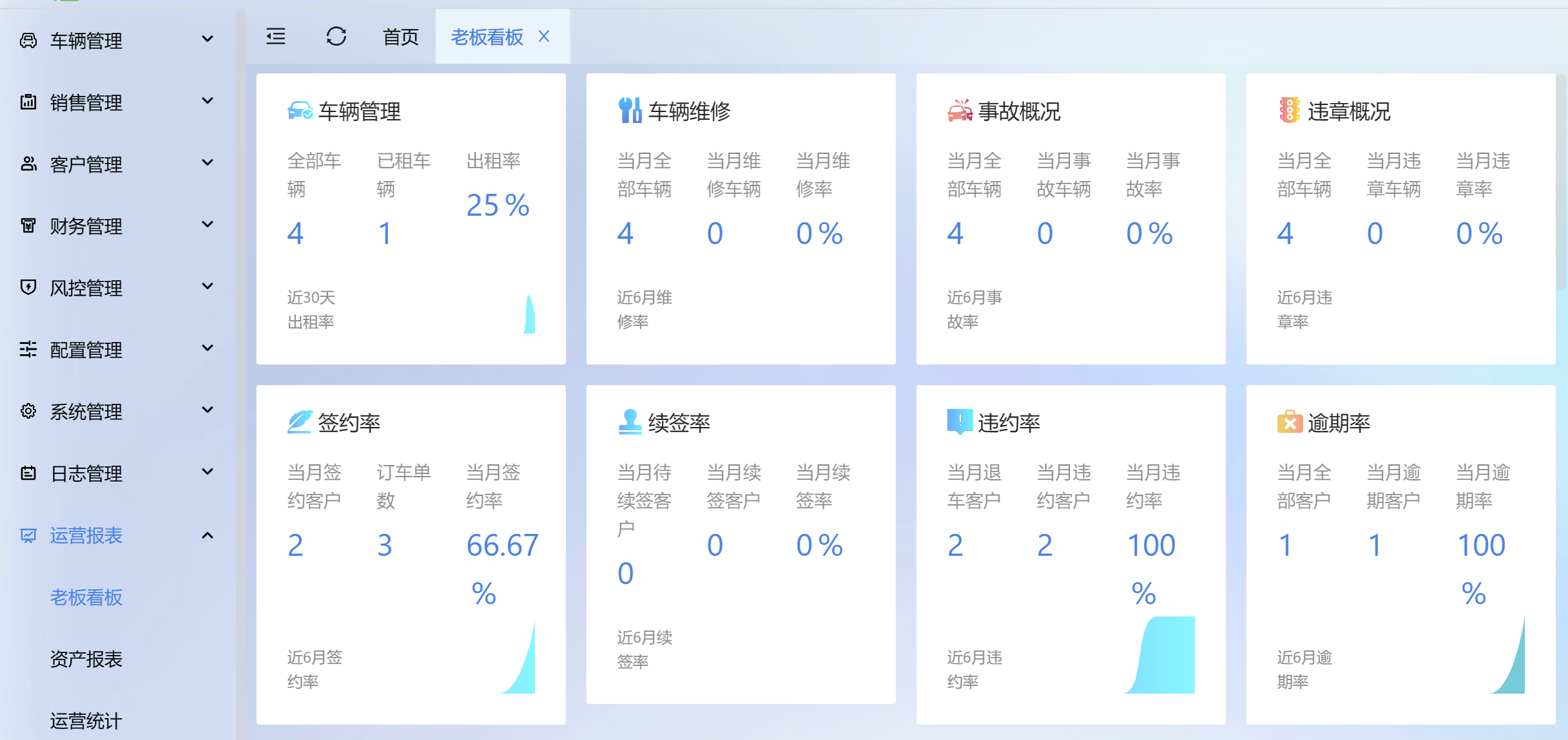Expand the 车辆管理 sidebar menu
Image resolution: width=1568 pixels, height=740 pixels.
pyautogui.click(x=116, y=40)
